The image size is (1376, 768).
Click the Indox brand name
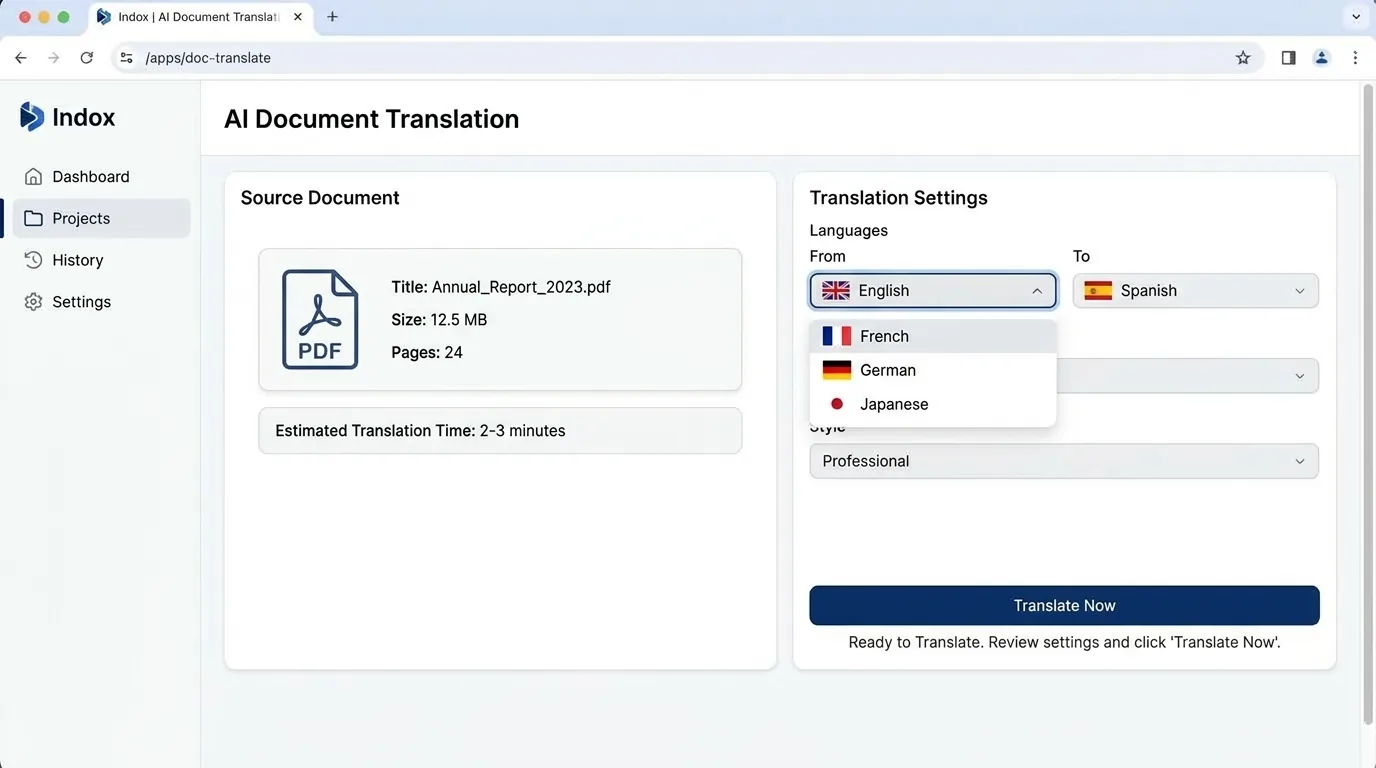coord(84,117)
